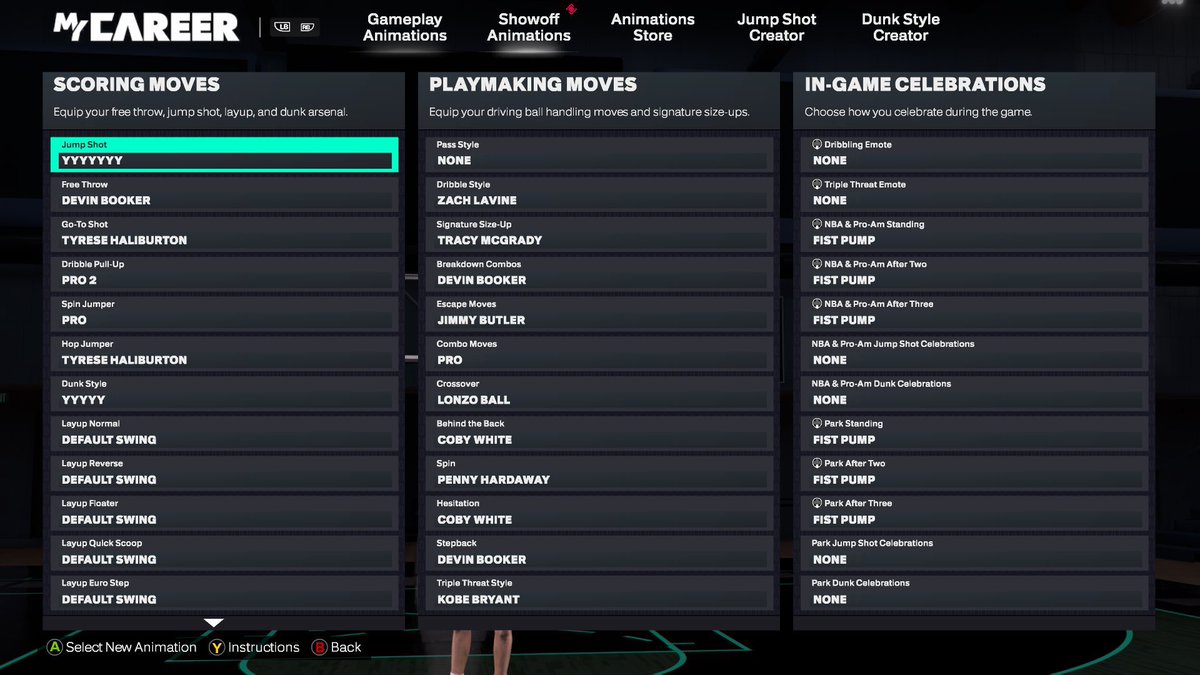Viewport: 1200px width, 675px height.
Task: Click the RB bumper icon
Action: (x=307, y=27)
